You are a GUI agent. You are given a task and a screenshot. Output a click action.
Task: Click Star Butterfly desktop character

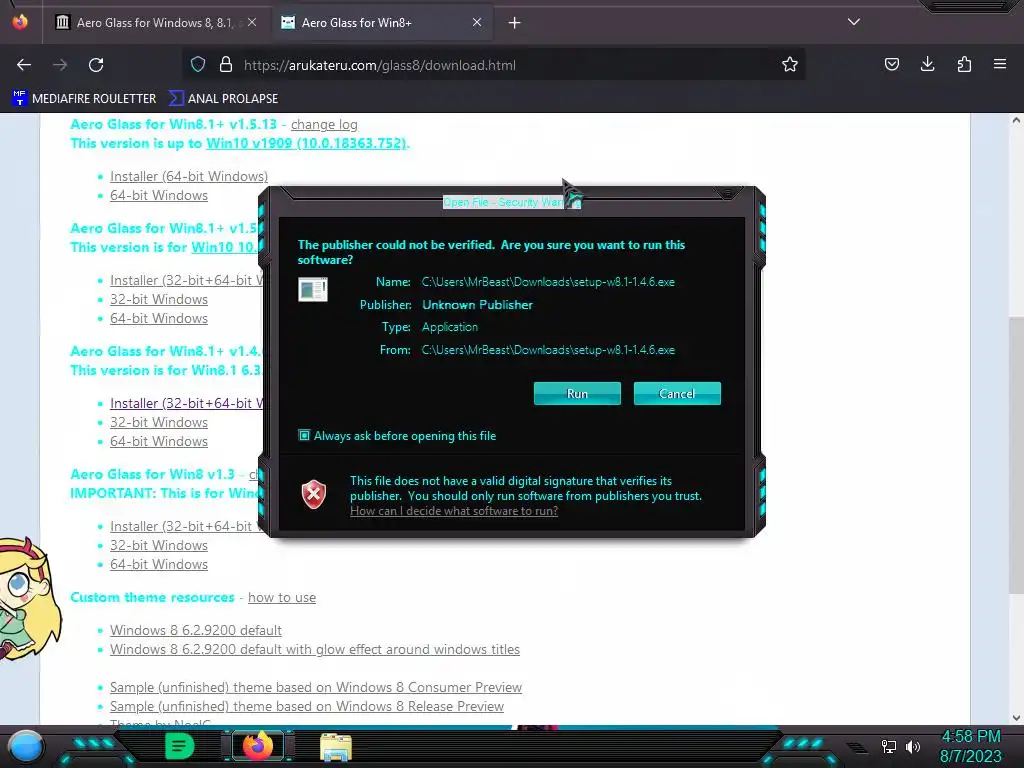[29, 600]
